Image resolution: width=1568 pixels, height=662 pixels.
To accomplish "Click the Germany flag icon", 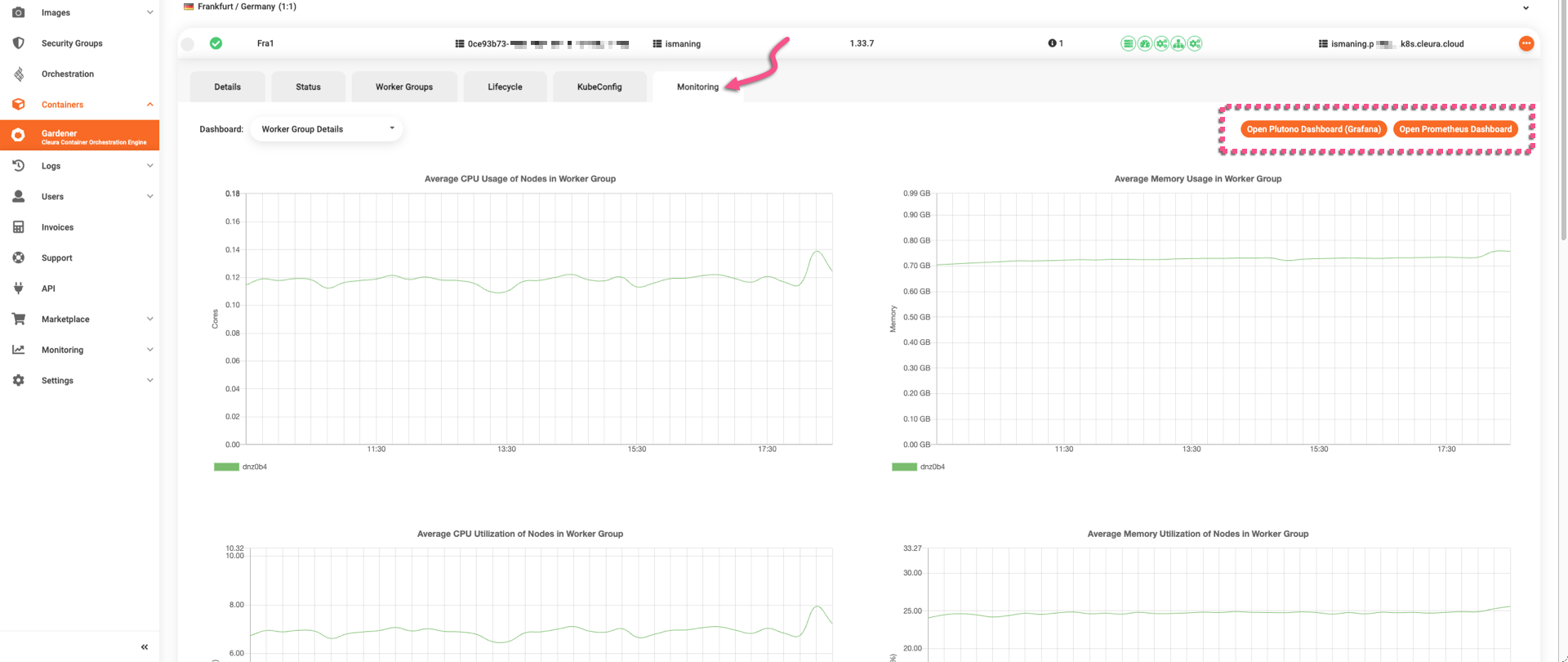I will 189,7.
